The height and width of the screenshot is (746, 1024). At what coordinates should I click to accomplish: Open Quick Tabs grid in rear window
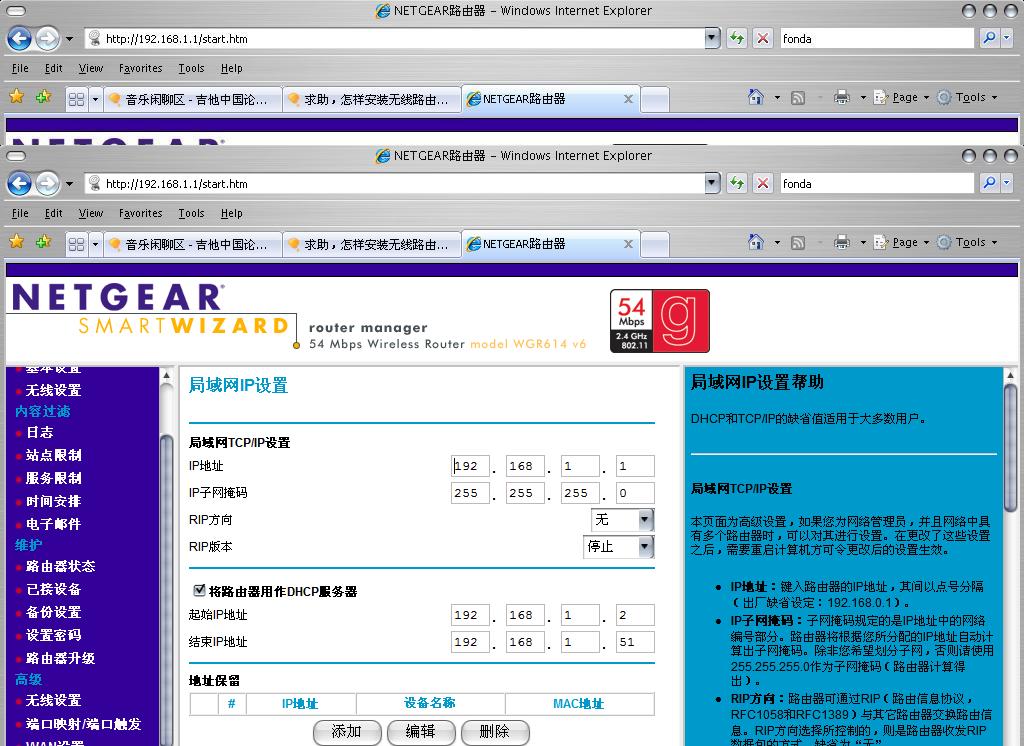(x=76, y=99)
